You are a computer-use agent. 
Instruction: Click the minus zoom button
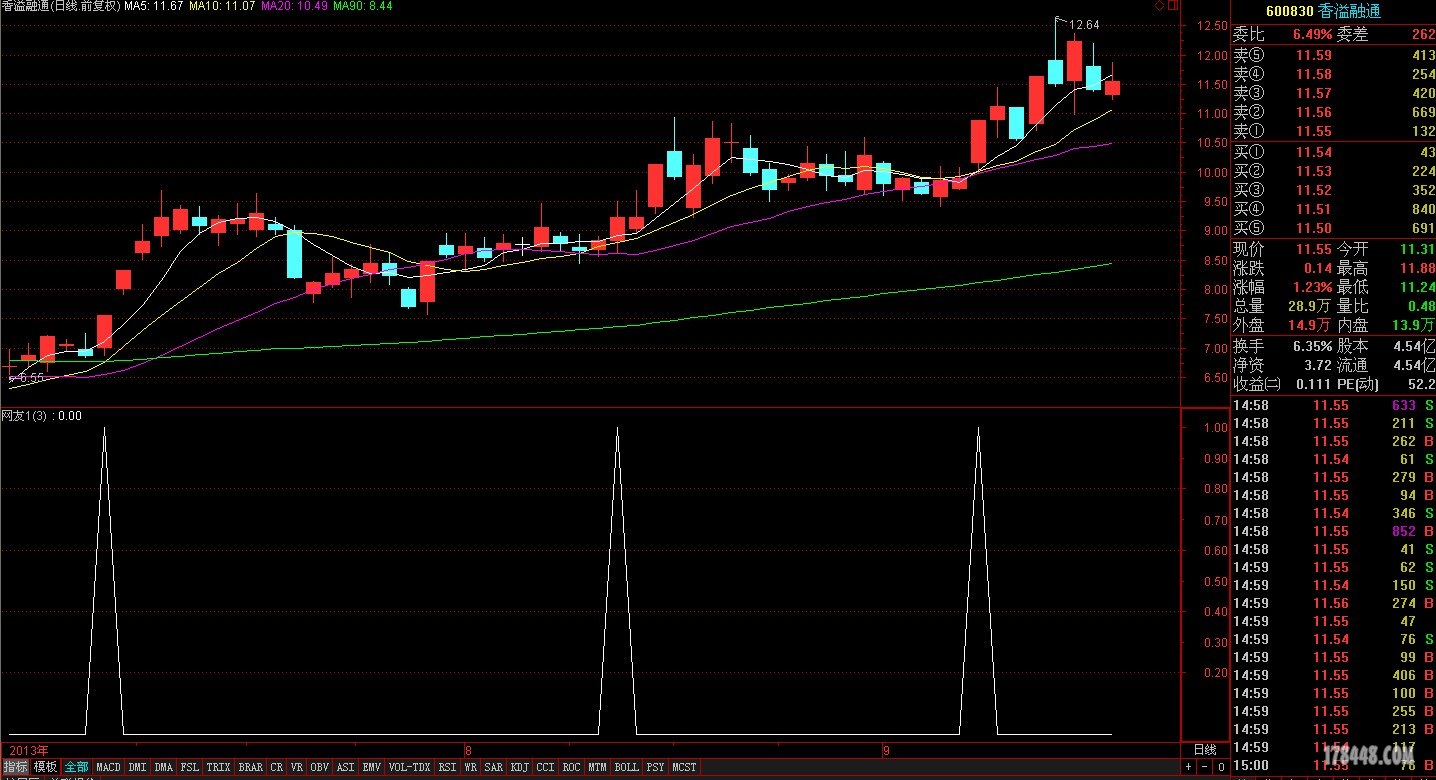pos(1204,767)
